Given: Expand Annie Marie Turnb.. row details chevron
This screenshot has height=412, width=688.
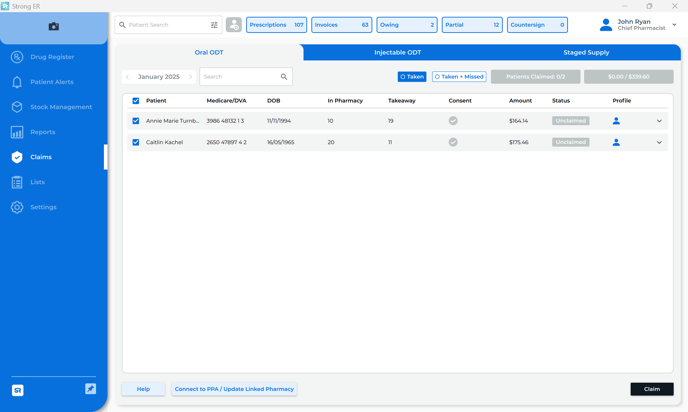Looking at the screenshot, I should point(659,121).
